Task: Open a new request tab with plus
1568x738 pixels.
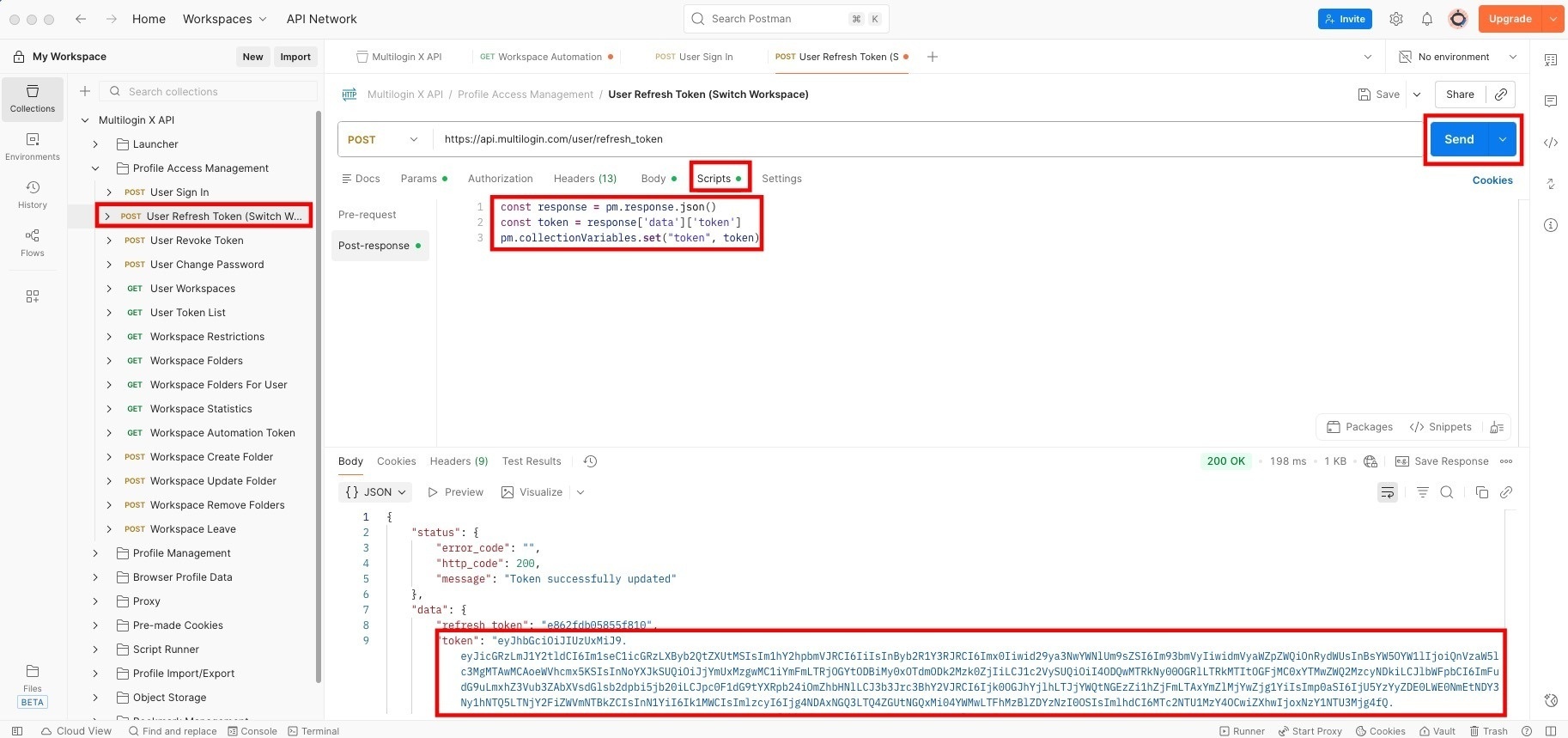Action: (x=933, y=57)
